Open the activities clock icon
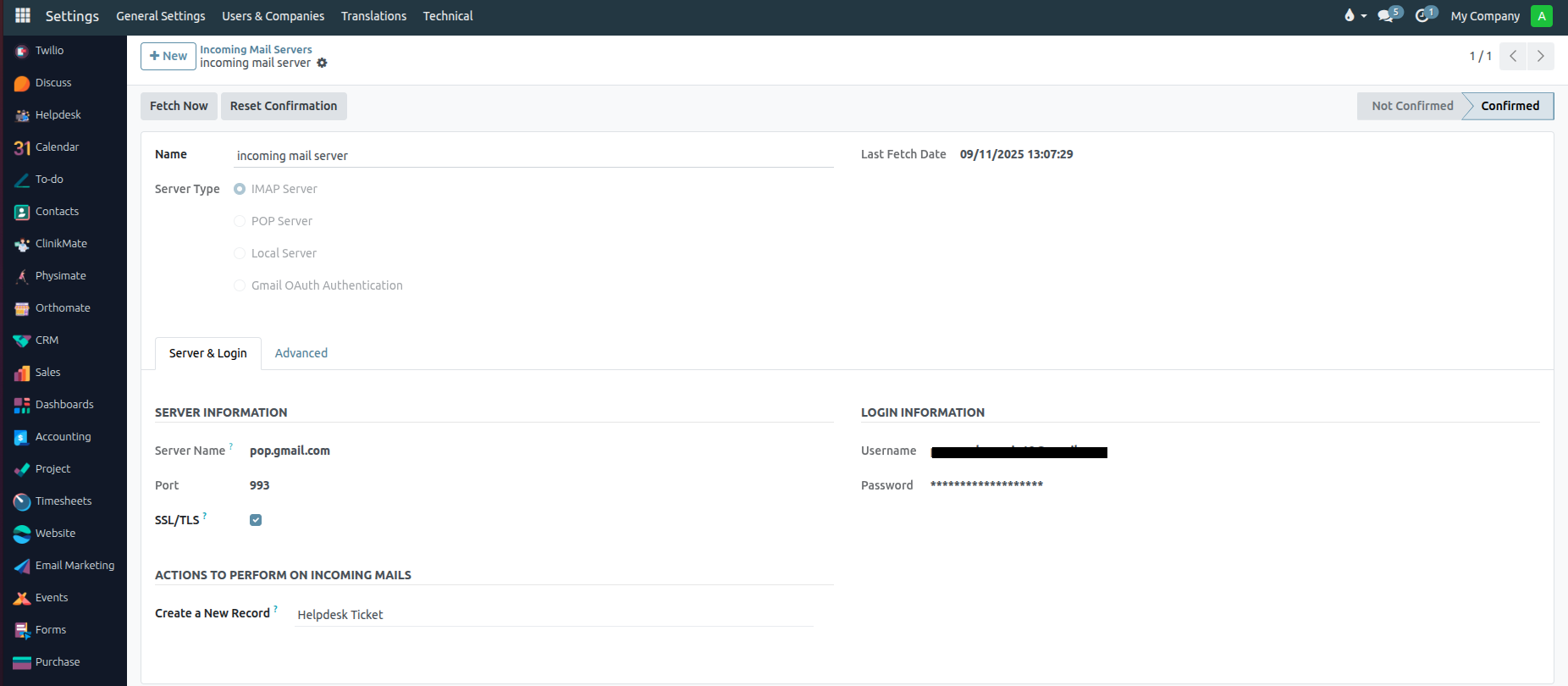The image size is (1568, 686). [x=1423, y=16]
